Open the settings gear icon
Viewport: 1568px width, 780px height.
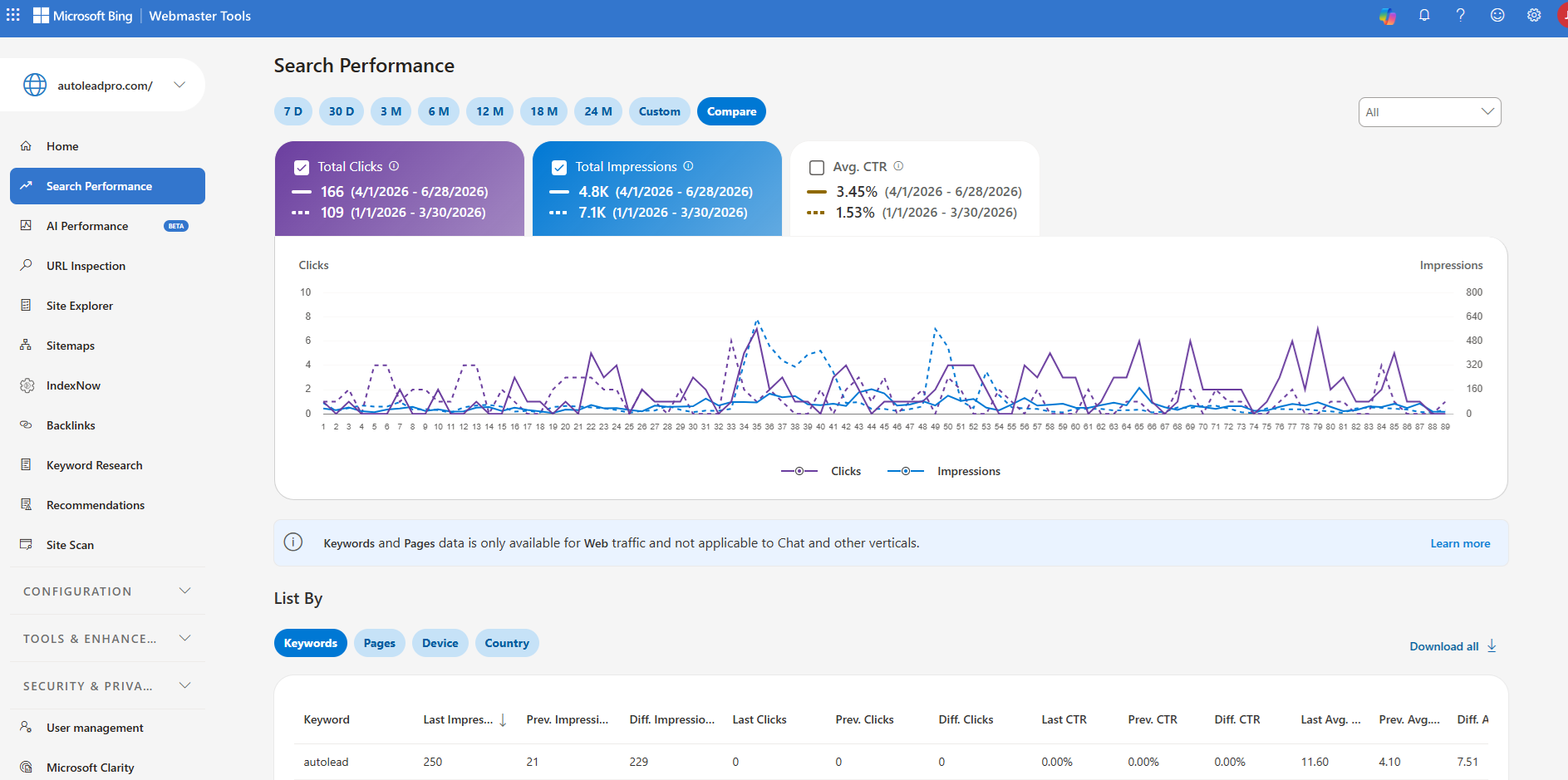1534,15
